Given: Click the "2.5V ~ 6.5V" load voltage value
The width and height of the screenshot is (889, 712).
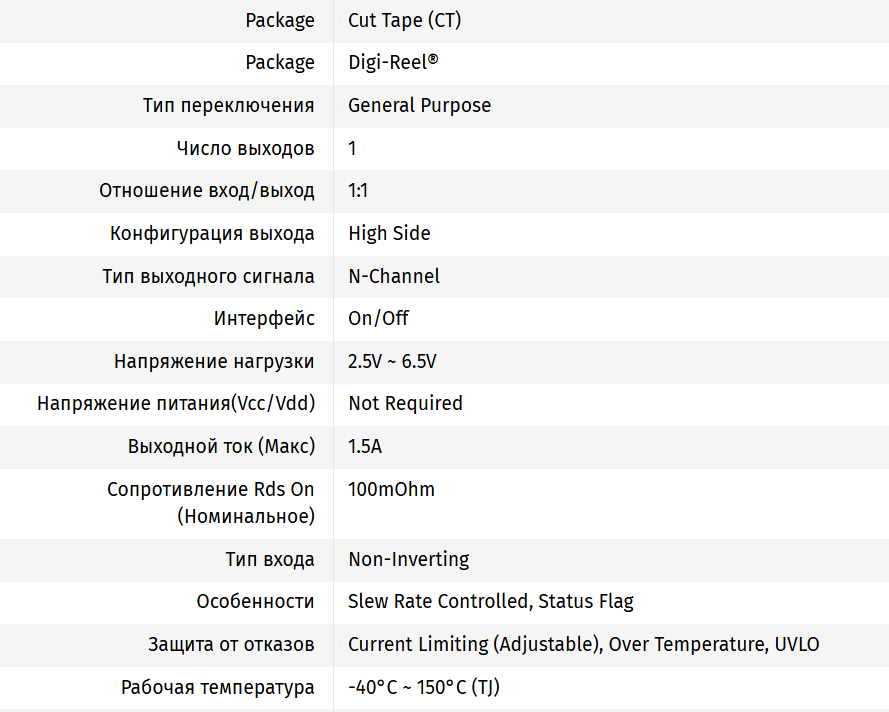Looking at the screenshot, I should coord(392,362).
